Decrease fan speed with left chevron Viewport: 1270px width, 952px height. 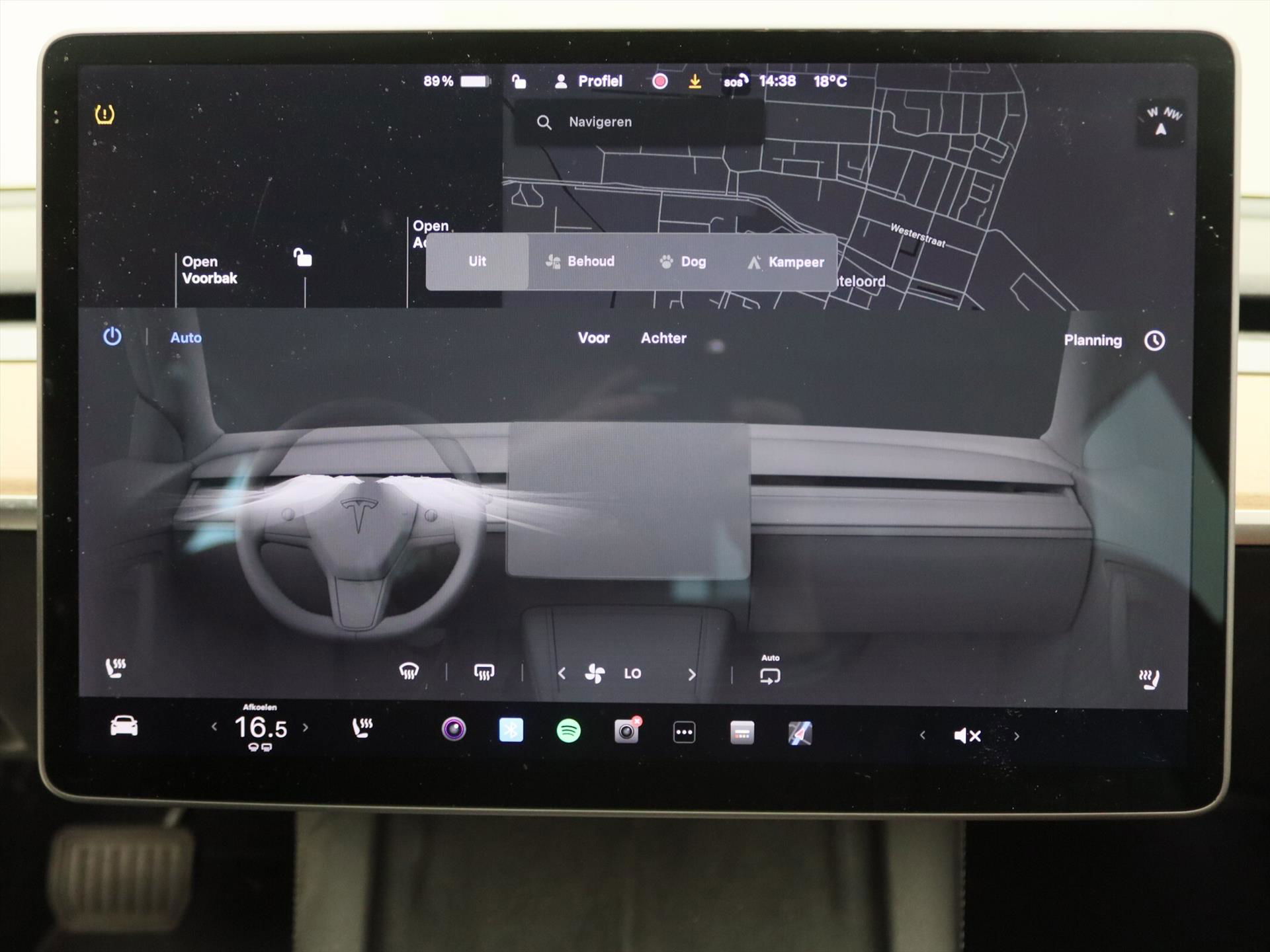click(562, 674)
